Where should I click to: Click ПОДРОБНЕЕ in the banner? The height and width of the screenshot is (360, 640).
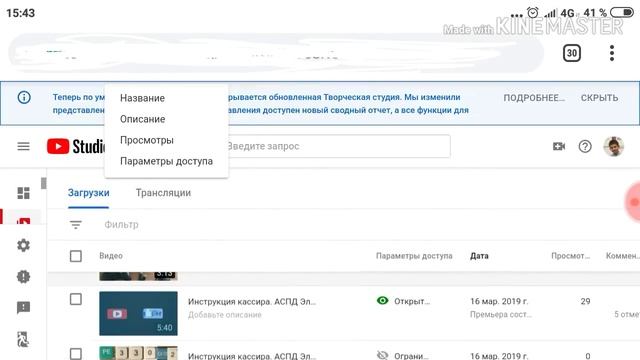point(534,98)
